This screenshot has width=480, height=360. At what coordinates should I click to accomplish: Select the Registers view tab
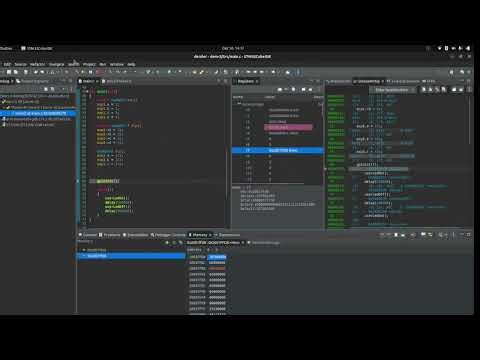[246, 81]
